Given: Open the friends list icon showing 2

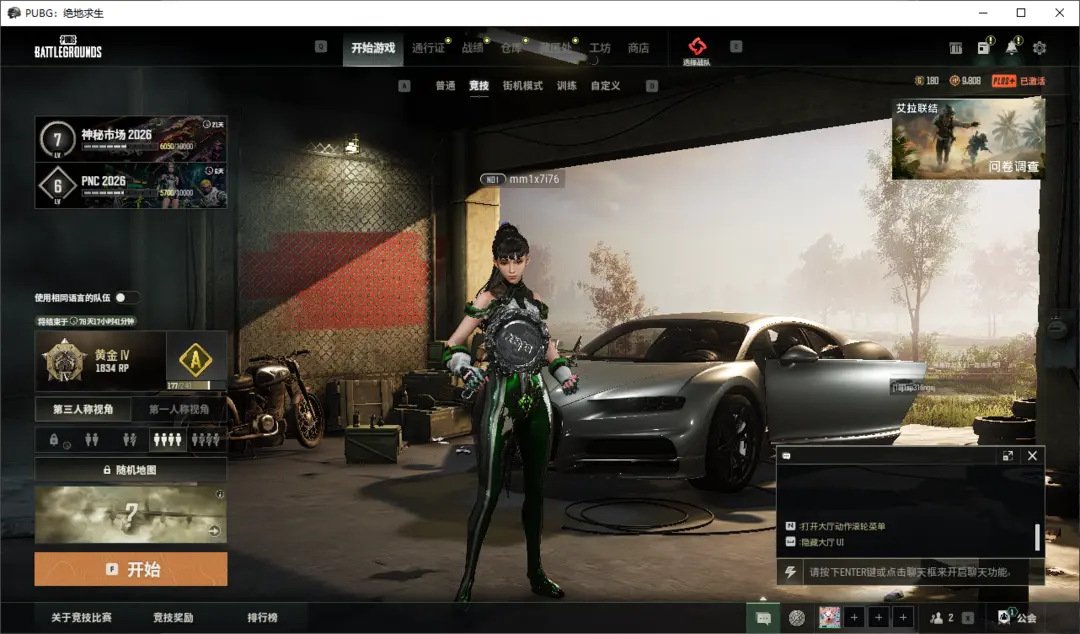Looking at the screenshot, I should point(942,618).
